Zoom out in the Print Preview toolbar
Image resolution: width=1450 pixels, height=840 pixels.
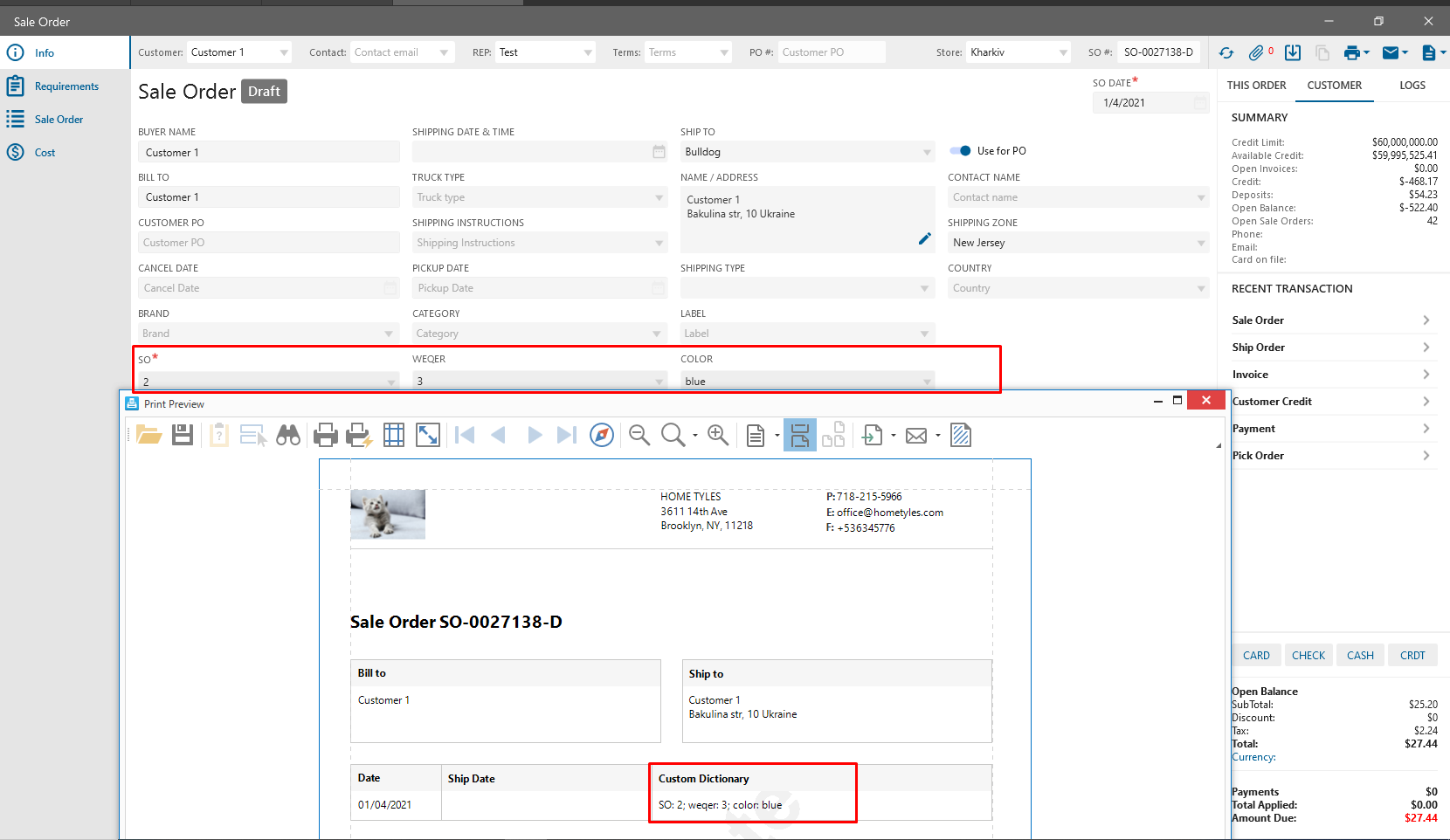639,435
